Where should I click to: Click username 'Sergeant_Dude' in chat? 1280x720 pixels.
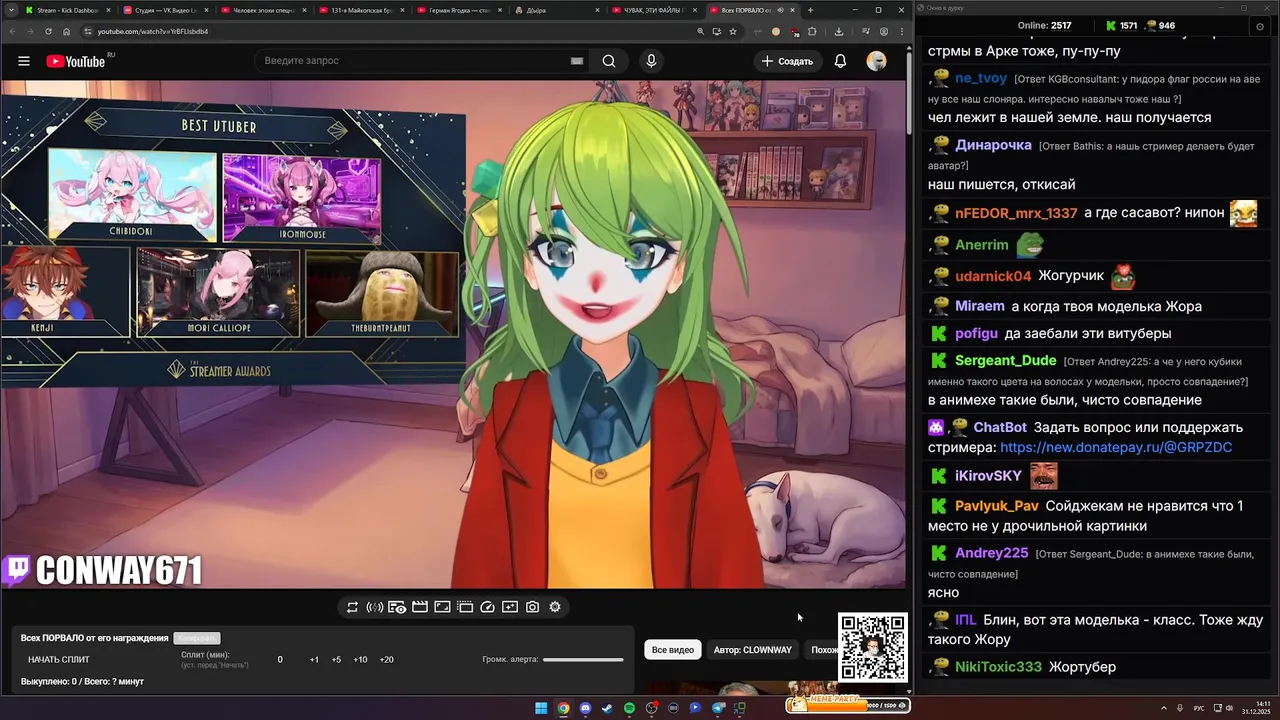click(x=1005, y=360)
